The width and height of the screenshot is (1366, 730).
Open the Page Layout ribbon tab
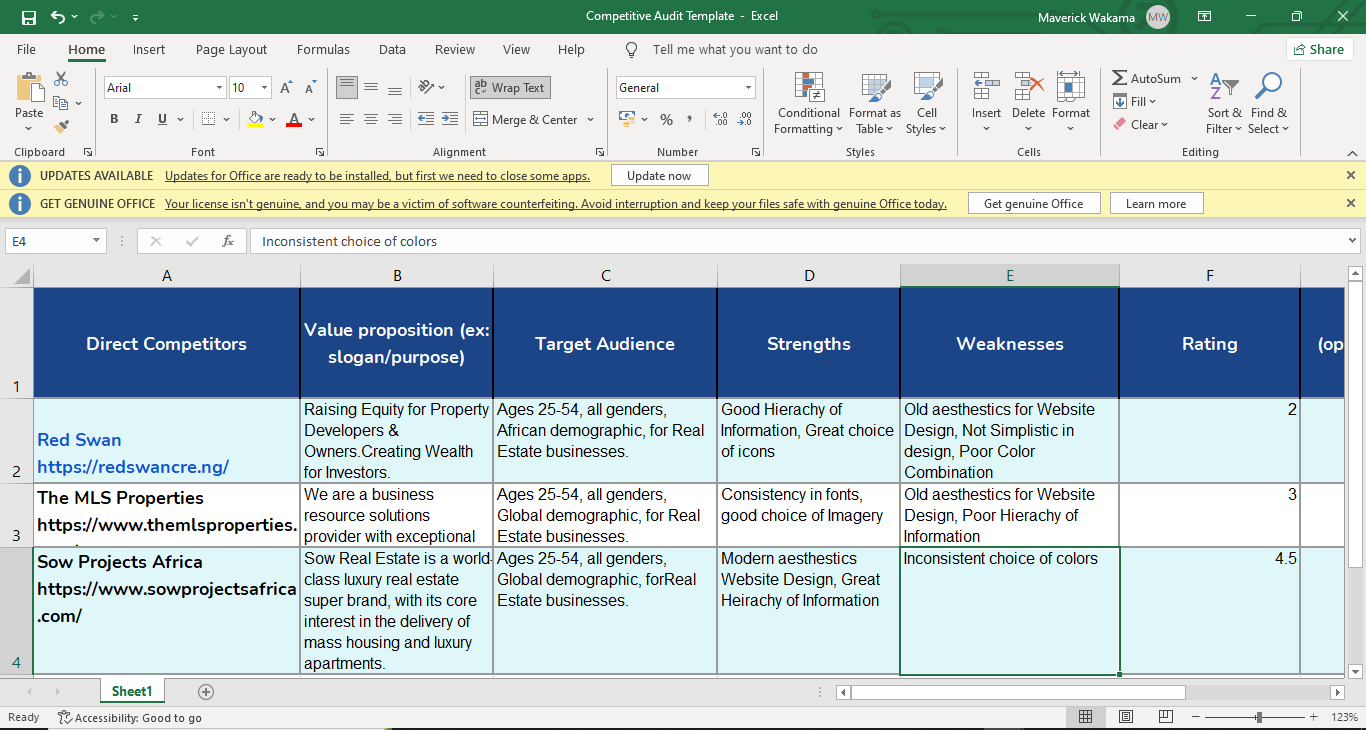pyautogui.click(x=231, y=50)
